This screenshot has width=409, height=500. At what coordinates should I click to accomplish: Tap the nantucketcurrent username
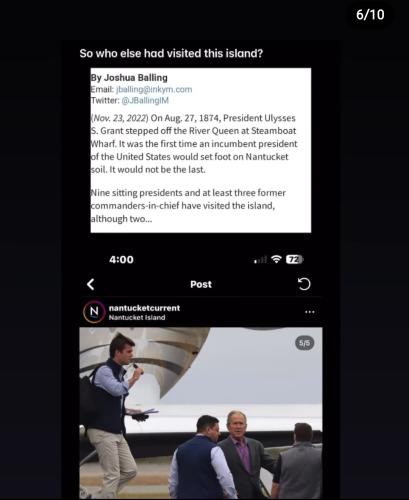coord(144,308)
